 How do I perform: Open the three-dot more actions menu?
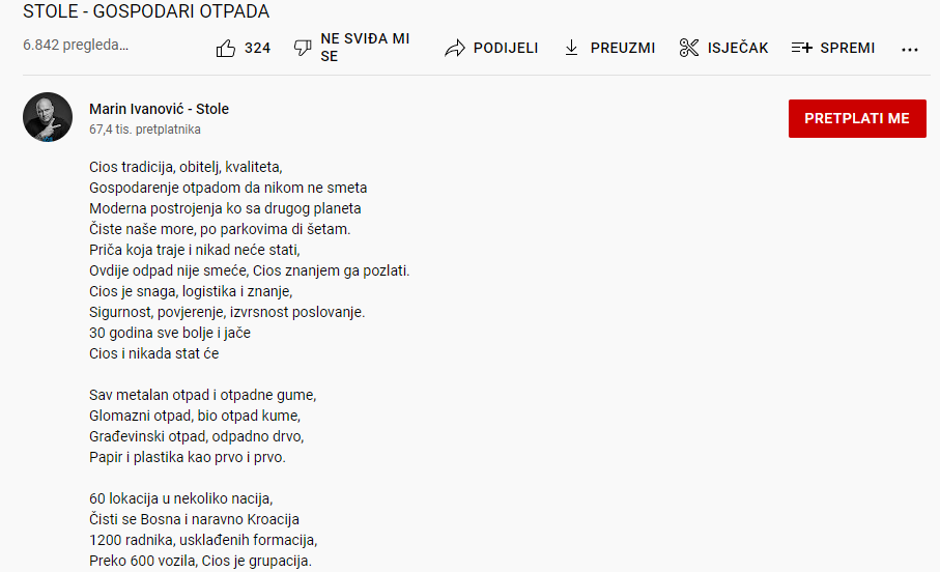point(909,49)
